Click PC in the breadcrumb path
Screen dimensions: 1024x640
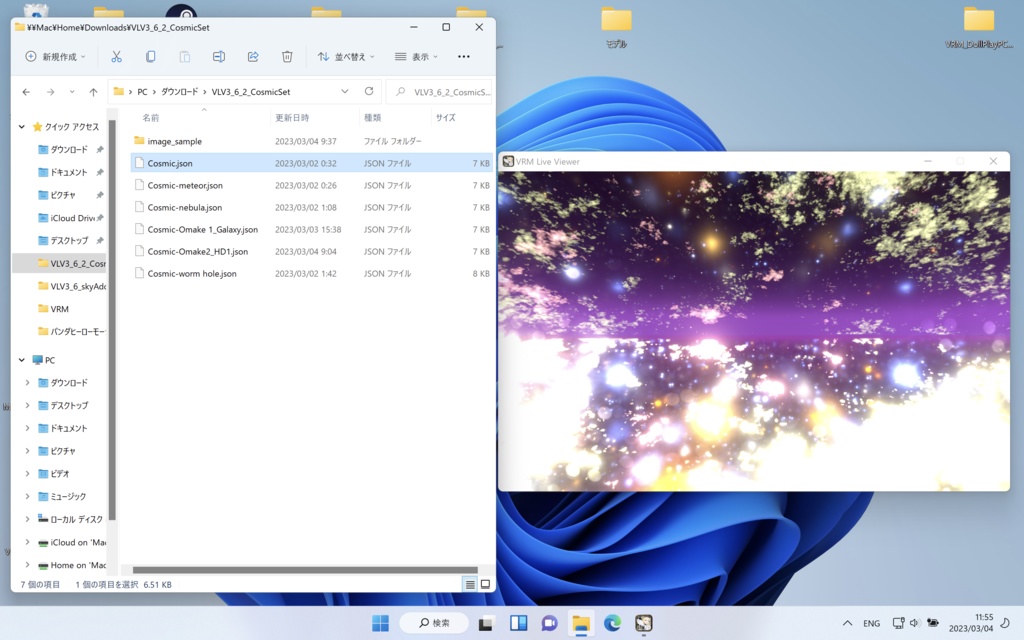click(142, 92)
